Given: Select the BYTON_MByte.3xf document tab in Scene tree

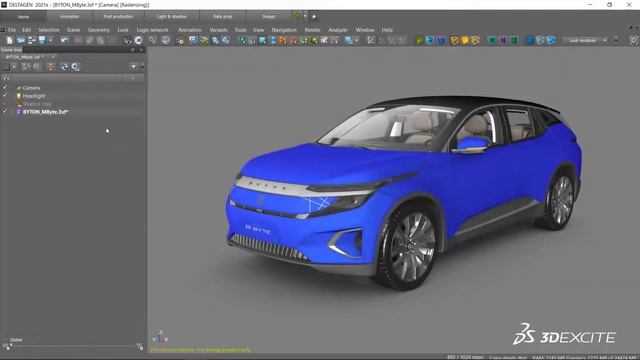Looking at the screenshot, I should coord(24,57).
